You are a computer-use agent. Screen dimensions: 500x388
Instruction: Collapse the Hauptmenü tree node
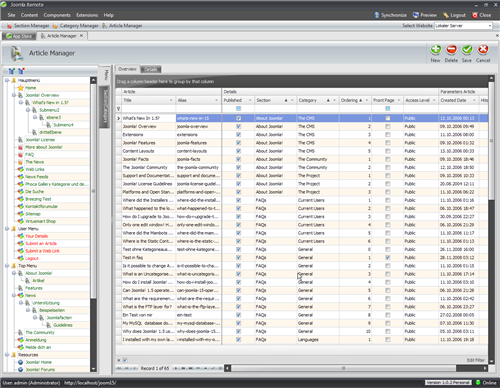click(7, 80)
